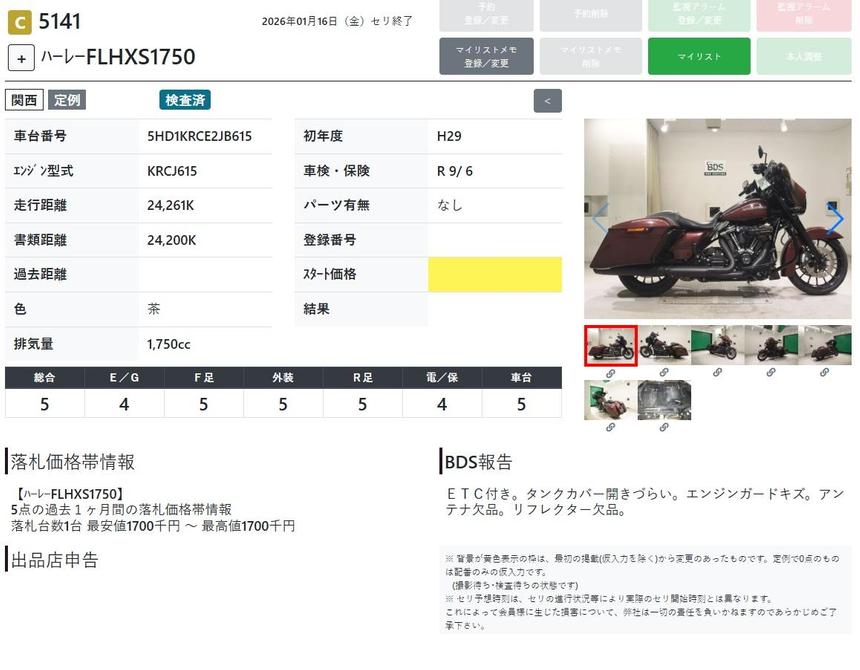
Task: Click the previous image arrow on main photo
Action: click(x=600, y=219)
